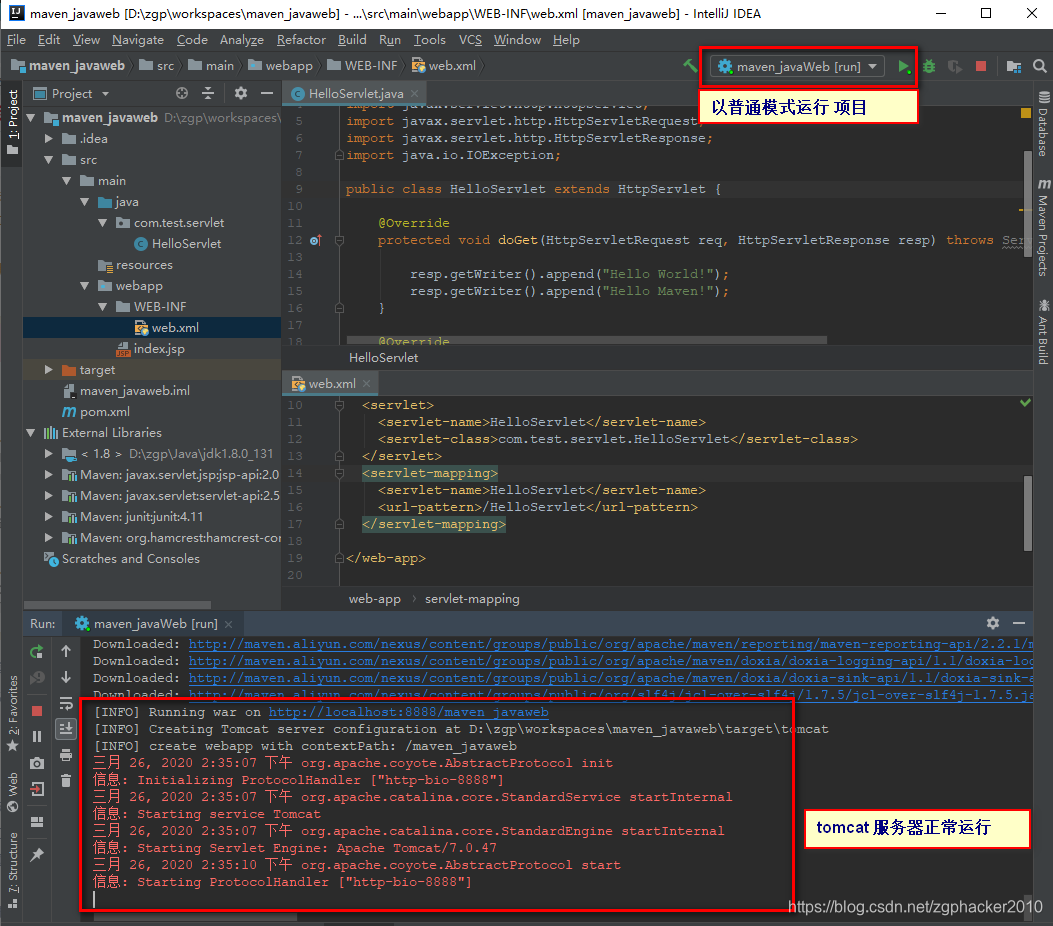This screenshot has width=1053, height=926.
Task: Toggle the Maven Projects tool window
Action: pos(1043,227)
